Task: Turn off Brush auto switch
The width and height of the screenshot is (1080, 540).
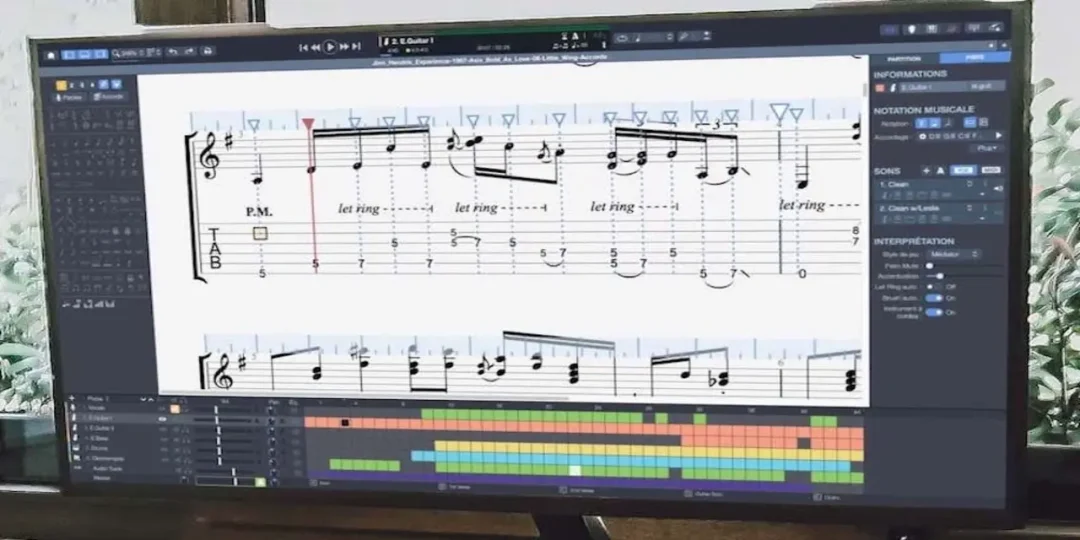Action: point(934,298)
